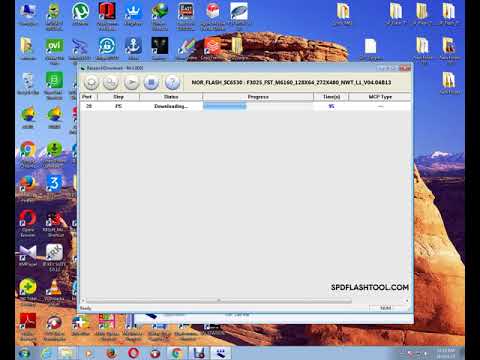Click the Load Packet toolbar button
The height and width of the screenshot is (360, 480).
click(x=91, y=82)
